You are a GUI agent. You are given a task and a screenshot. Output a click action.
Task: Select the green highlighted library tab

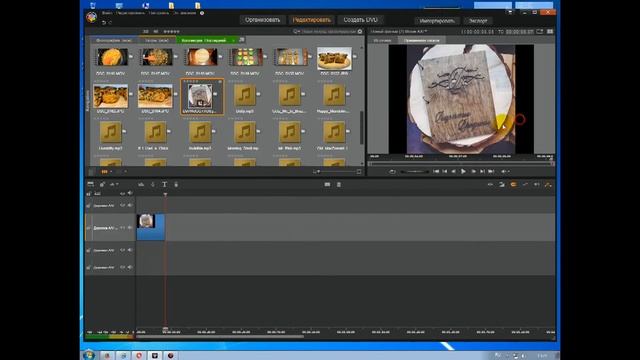(x=204, y=40)
